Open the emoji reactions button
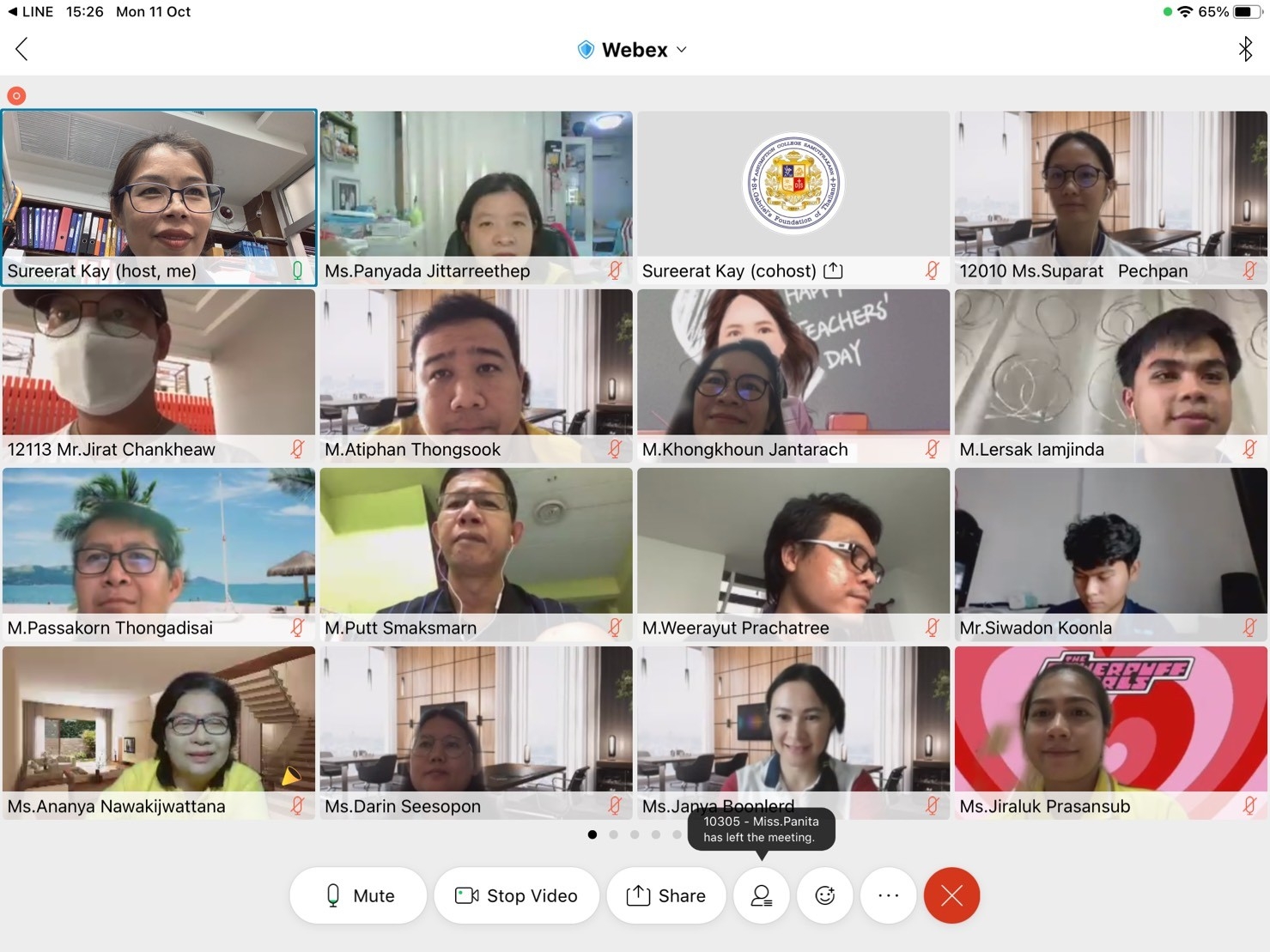1270x952 pixels. tap(824, 895)
